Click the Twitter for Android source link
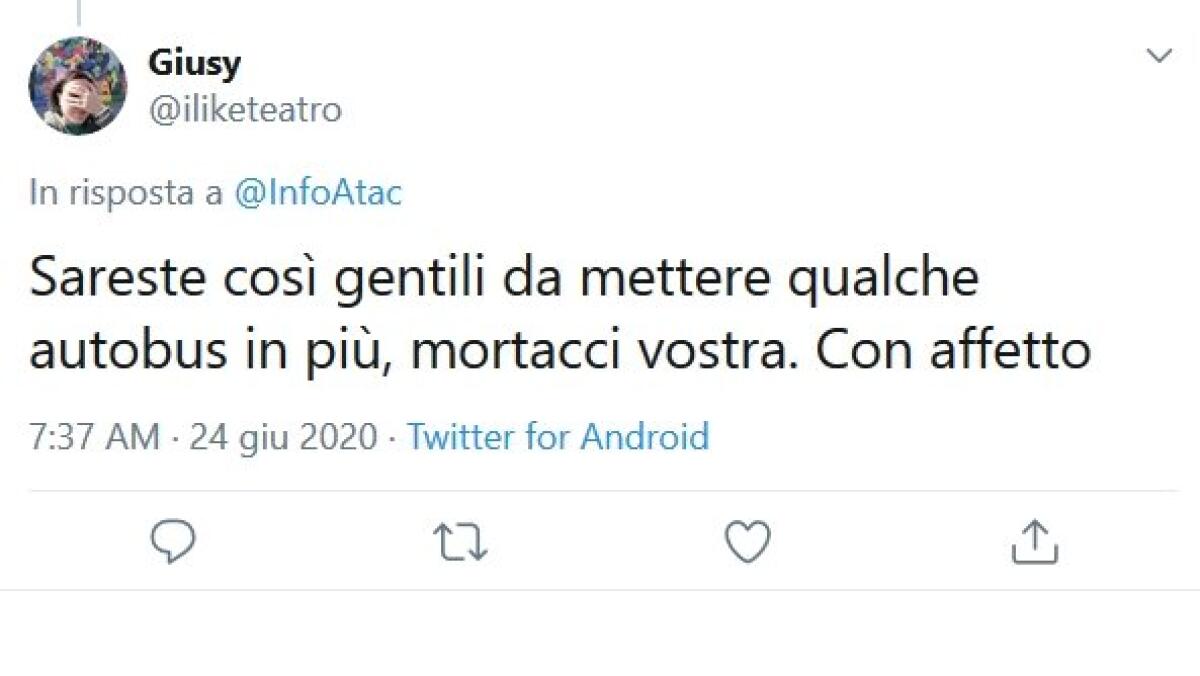 (556, 437)
